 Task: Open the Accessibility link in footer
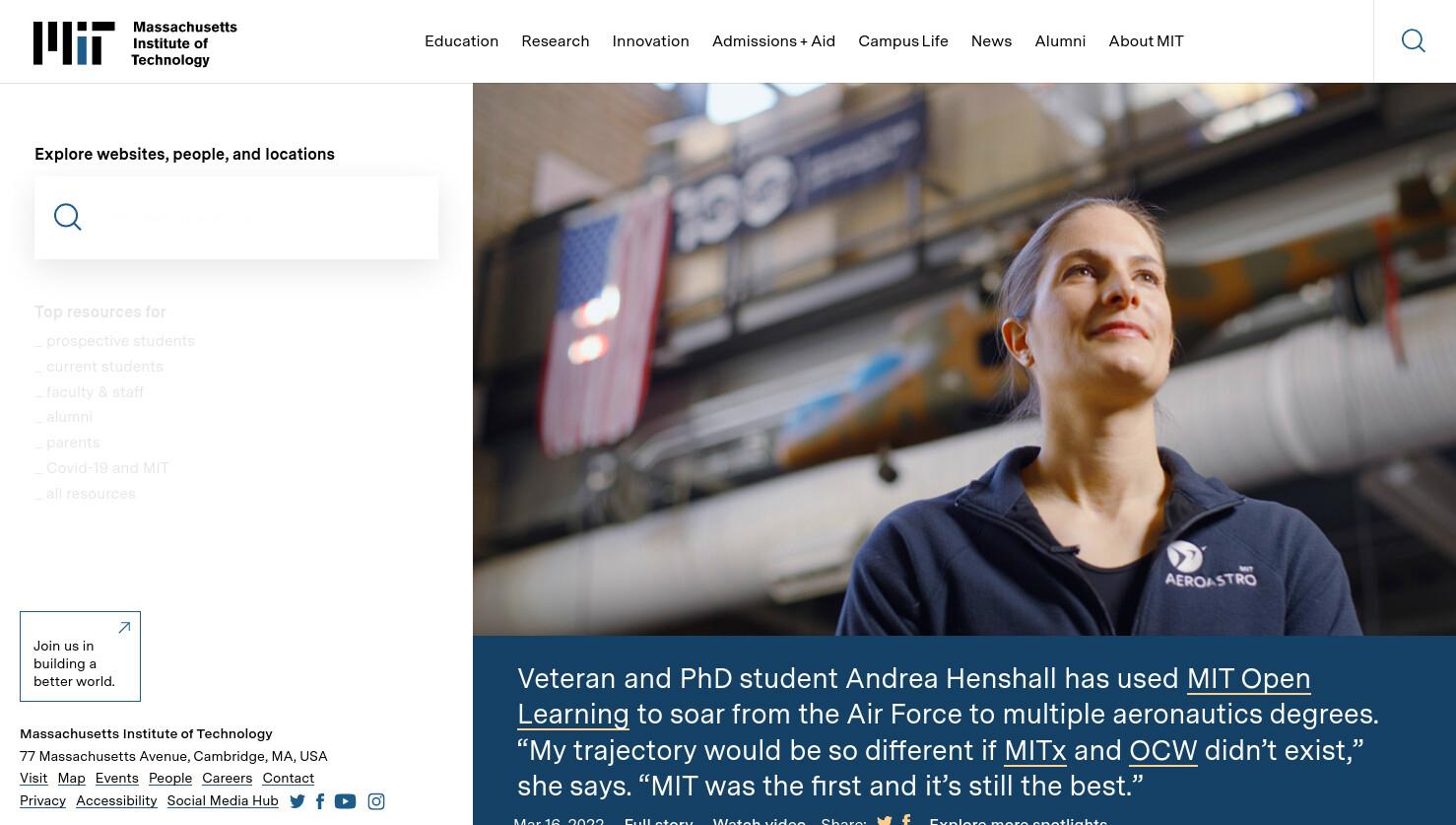116,801
